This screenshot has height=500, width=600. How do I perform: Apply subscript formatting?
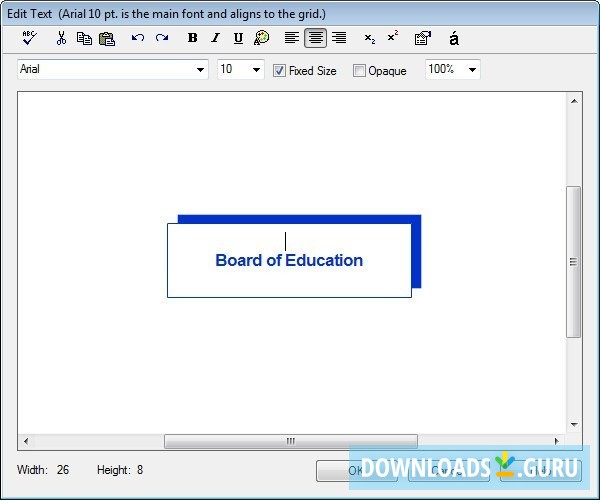point(370,38)
